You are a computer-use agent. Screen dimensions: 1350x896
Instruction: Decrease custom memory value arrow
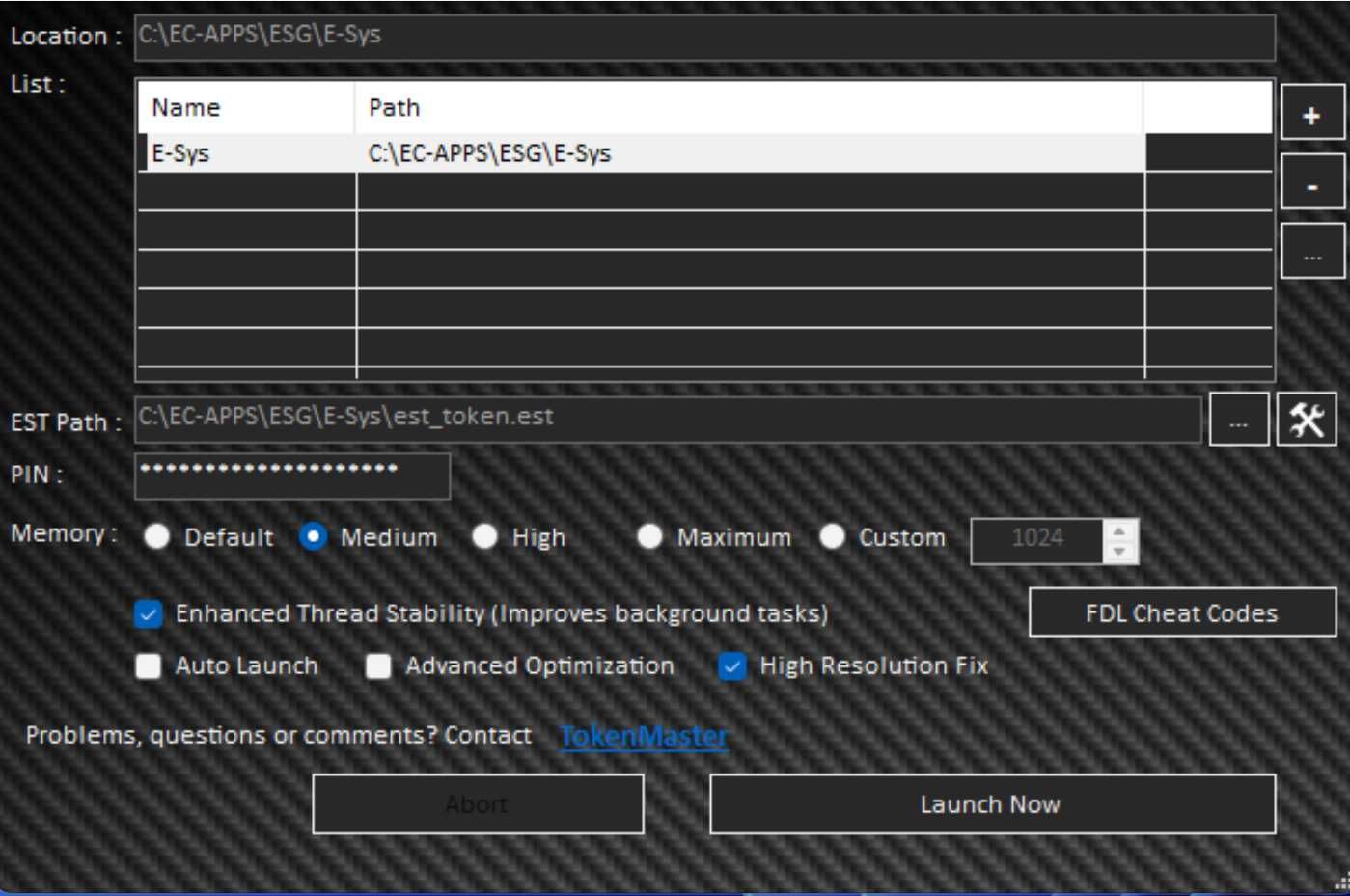point(1119,552)
